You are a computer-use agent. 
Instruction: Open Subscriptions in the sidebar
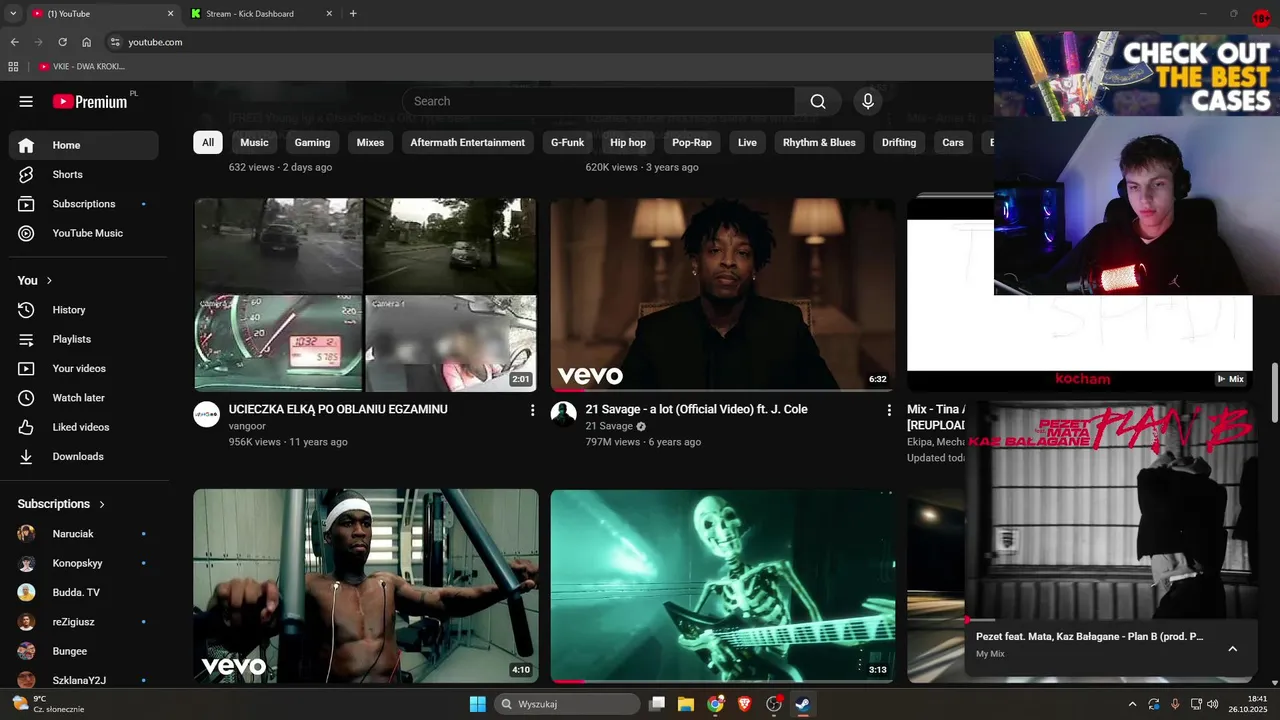click(84, 204)
